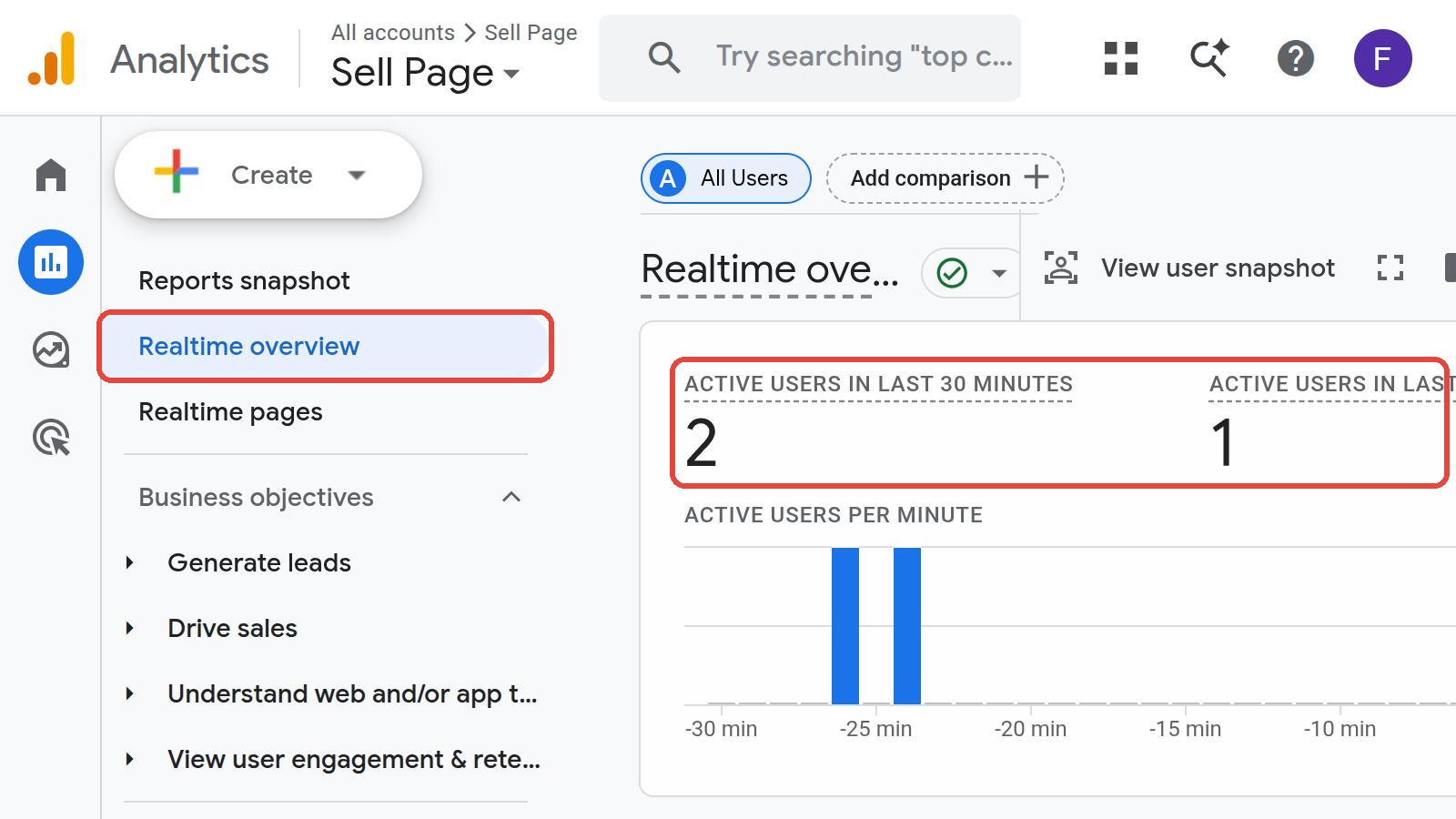Click the full screen expand icon
The height and width of the screenshot is (819, 1456).
pyautogui.click(x=1390, y=268)
